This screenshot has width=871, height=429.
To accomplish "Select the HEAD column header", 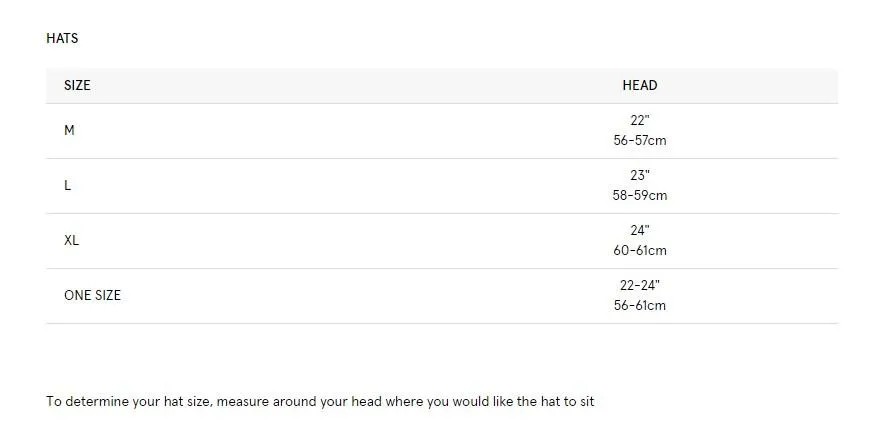I will click(639, 85).
